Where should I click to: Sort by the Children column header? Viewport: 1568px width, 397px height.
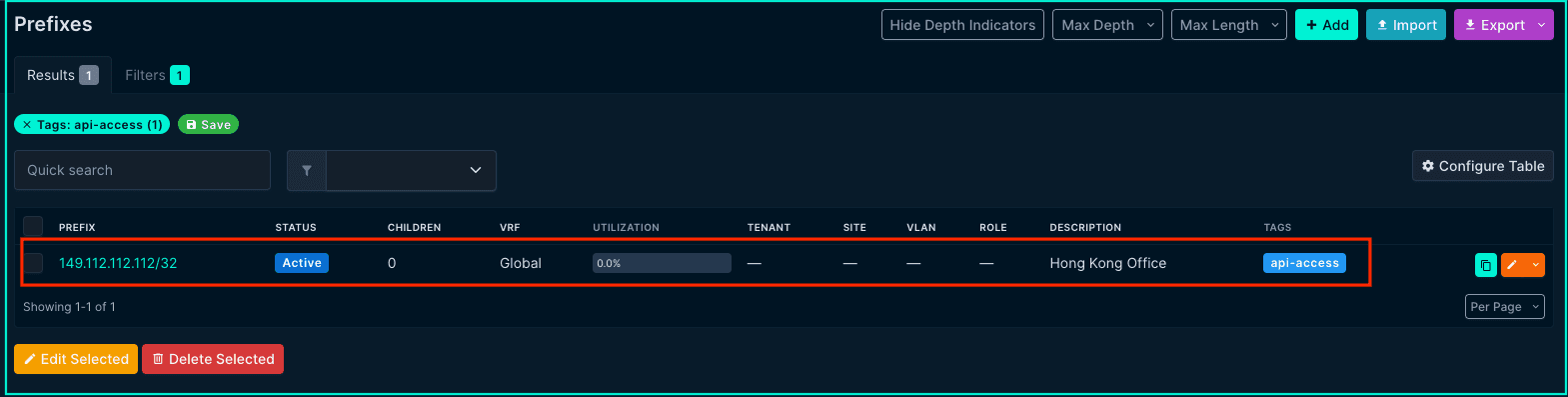pos(414,228)
